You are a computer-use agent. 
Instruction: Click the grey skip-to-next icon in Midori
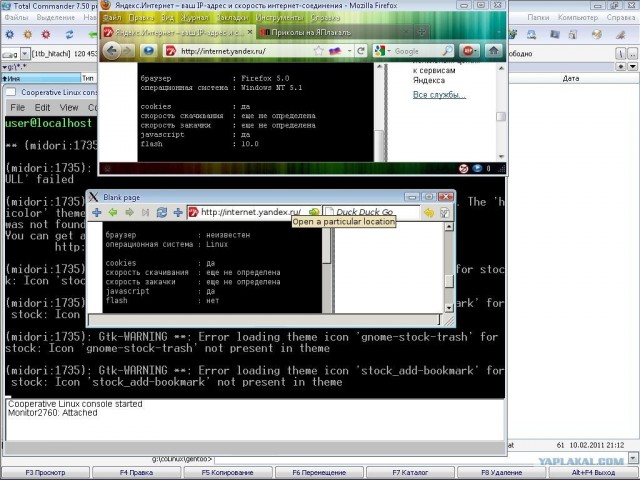(145, 212)
